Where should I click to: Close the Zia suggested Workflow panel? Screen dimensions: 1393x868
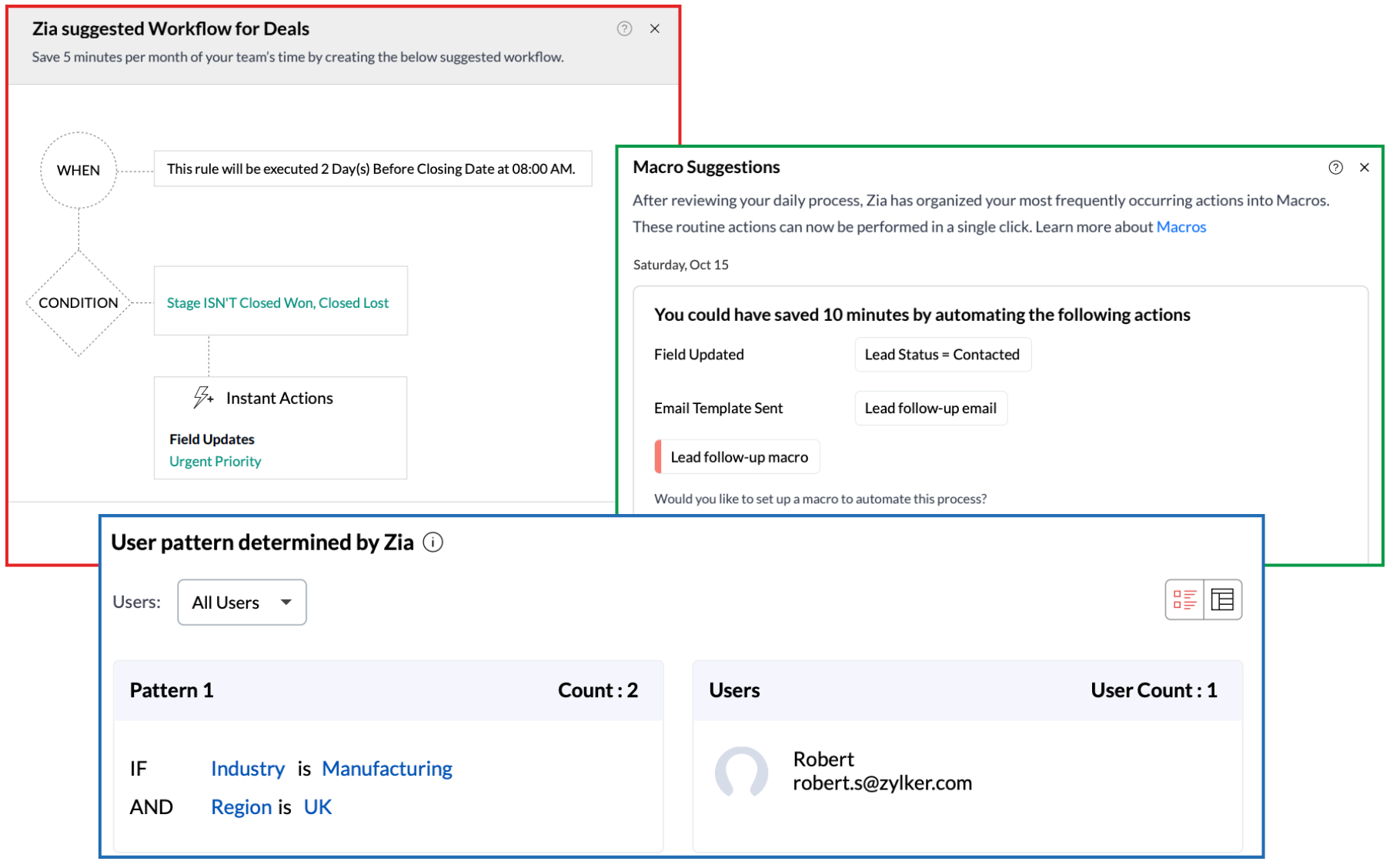pos(655,28)
